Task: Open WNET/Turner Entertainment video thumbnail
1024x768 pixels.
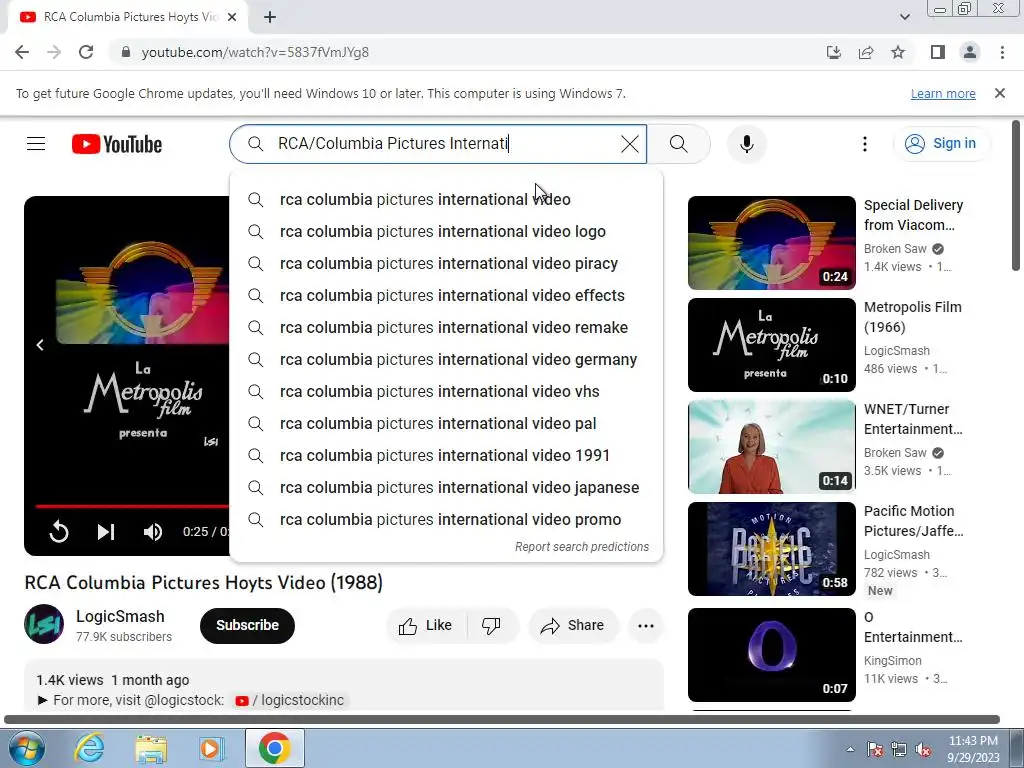Action: (771, 447)
